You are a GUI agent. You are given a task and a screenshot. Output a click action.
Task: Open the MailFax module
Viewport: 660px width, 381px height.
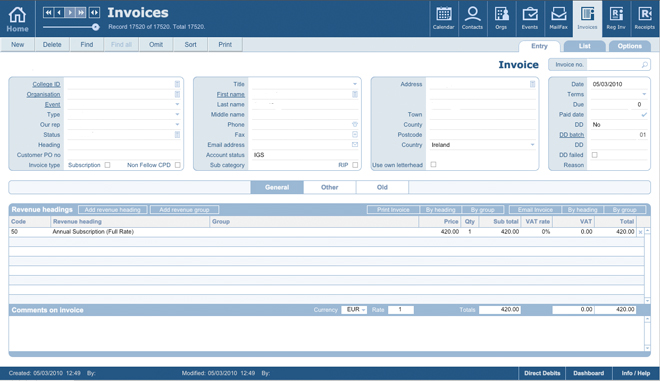559,18
